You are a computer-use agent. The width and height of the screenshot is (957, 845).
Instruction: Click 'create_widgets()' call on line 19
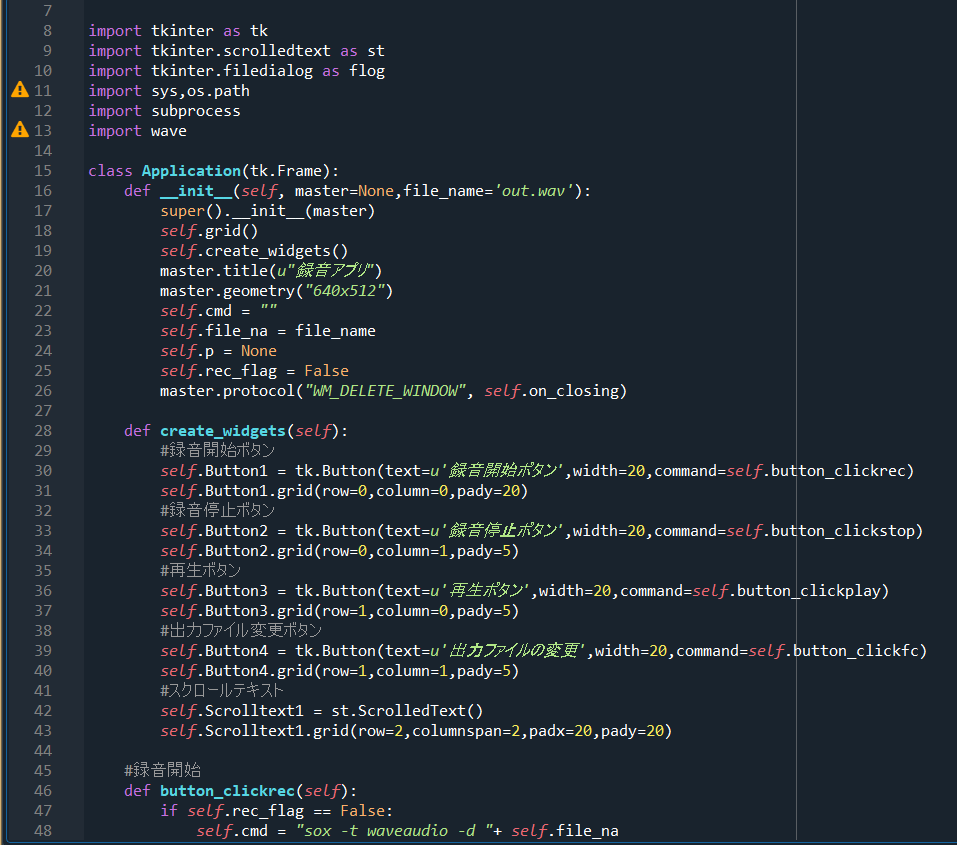[x=276, y=251]
